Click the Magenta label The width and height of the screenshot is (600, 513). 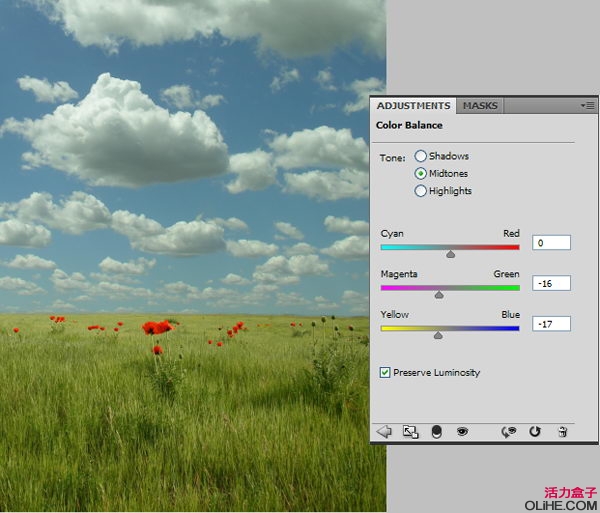pos(399,274)
